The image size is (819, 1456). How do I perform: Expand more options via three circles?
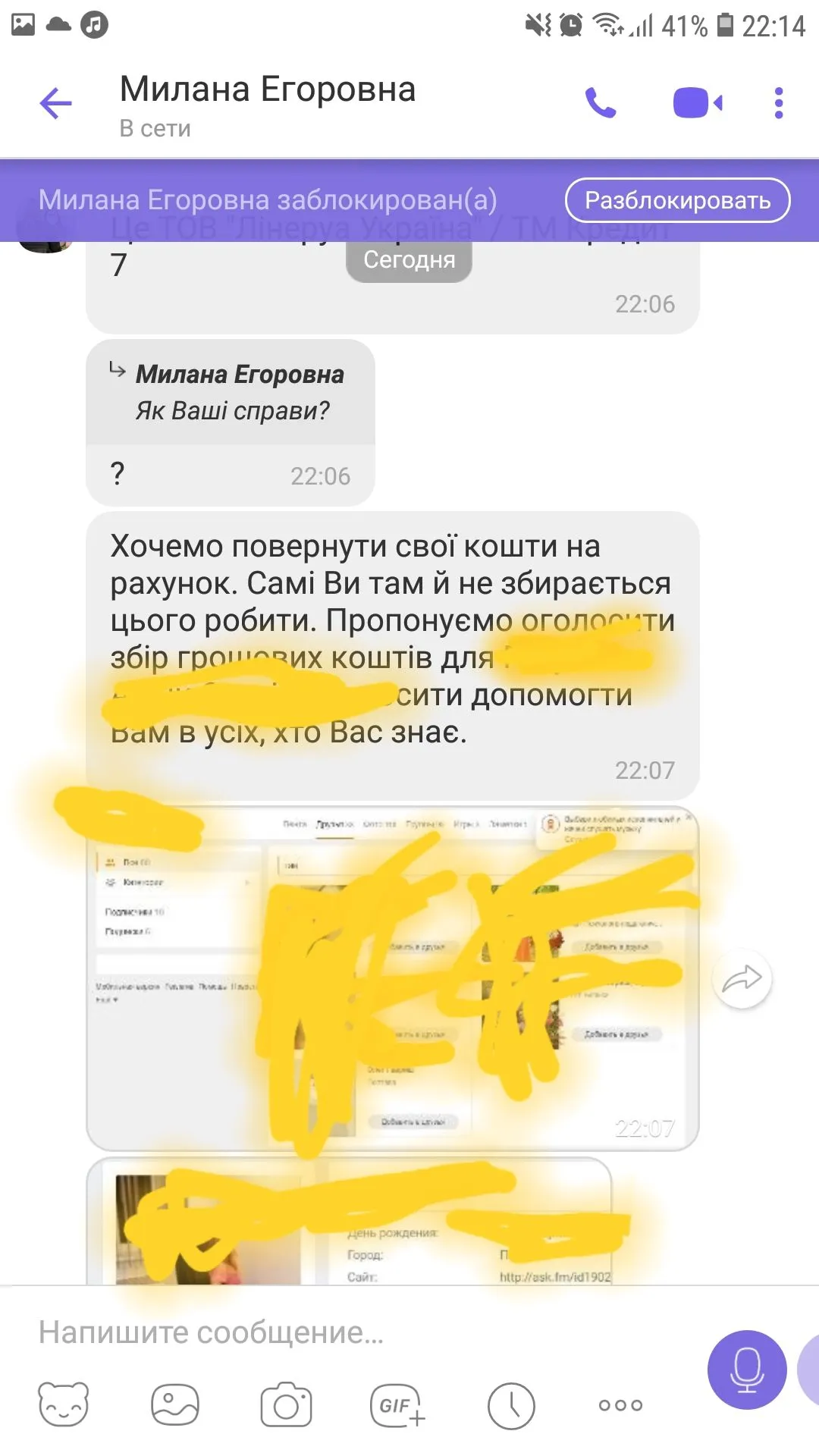tap(620, 1405)
